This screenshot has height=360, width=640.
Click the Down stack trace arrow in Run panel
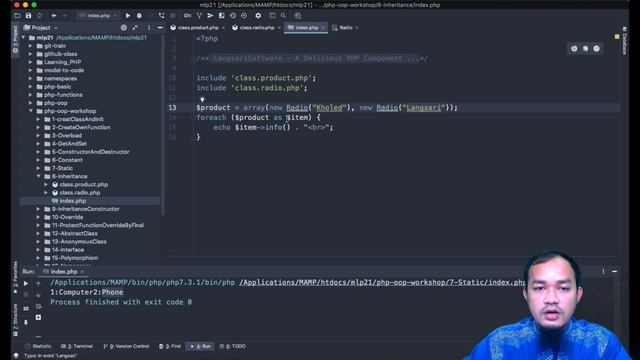(38, 294)
